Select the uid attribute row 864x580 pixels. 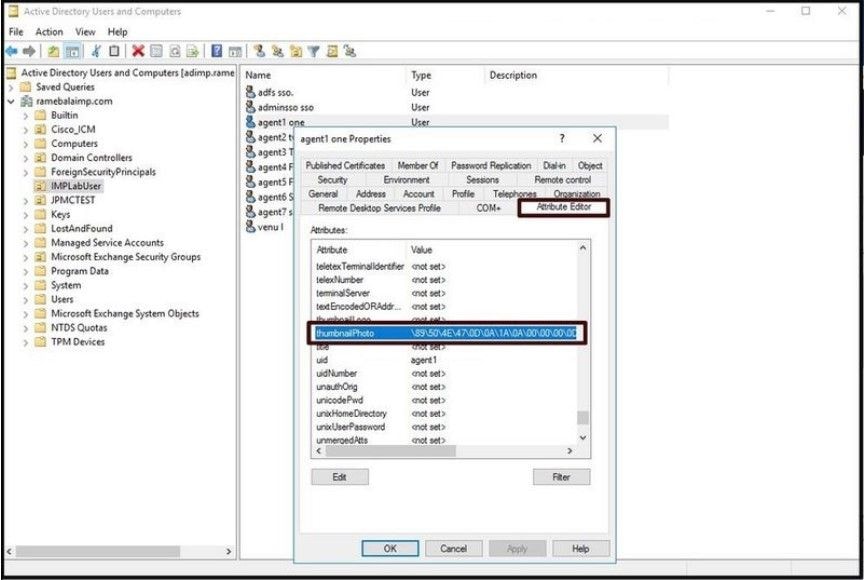[x=445, y=360]
